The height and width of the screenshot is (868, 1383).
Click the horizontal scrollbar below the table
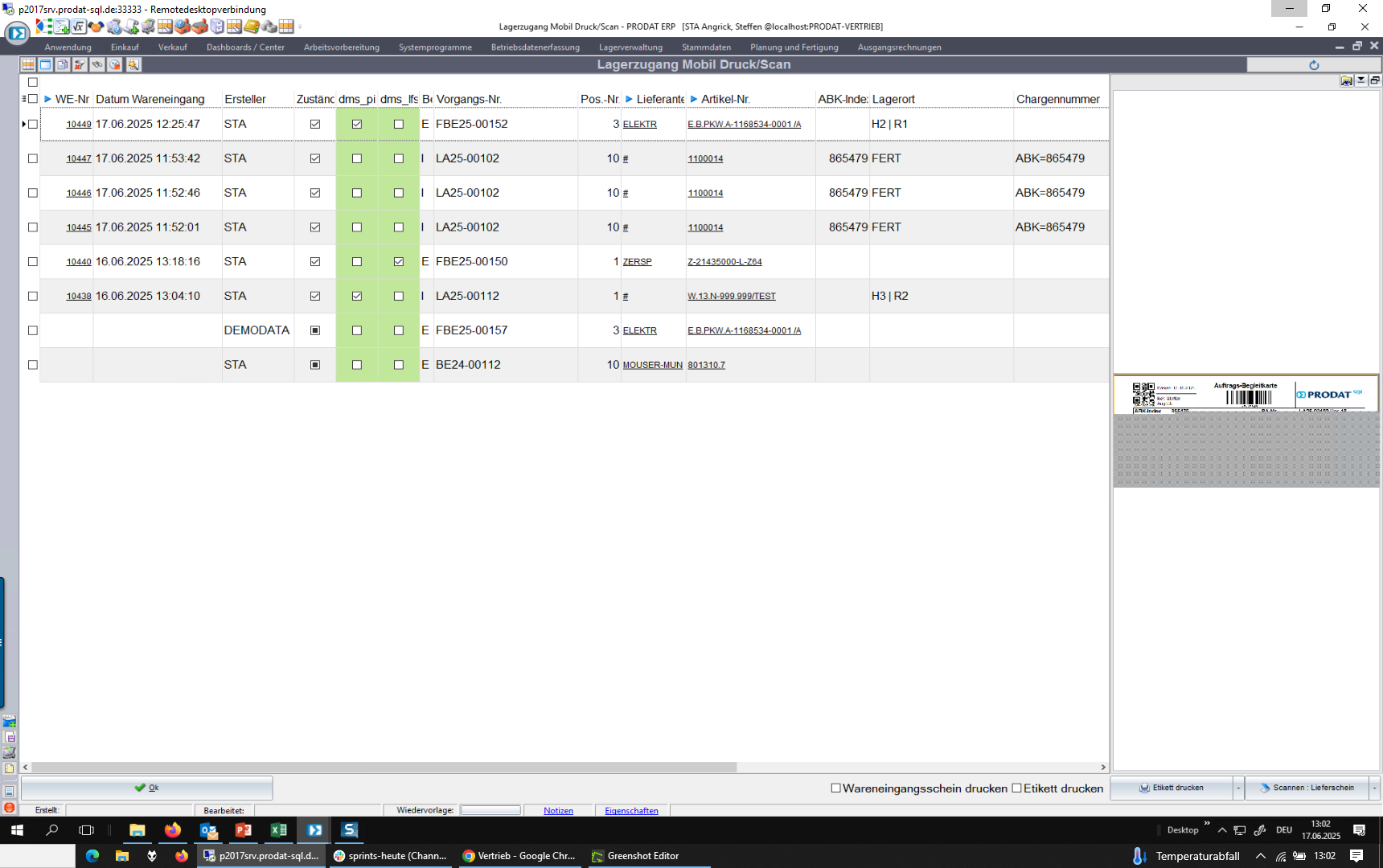click(x=384, y=768)
